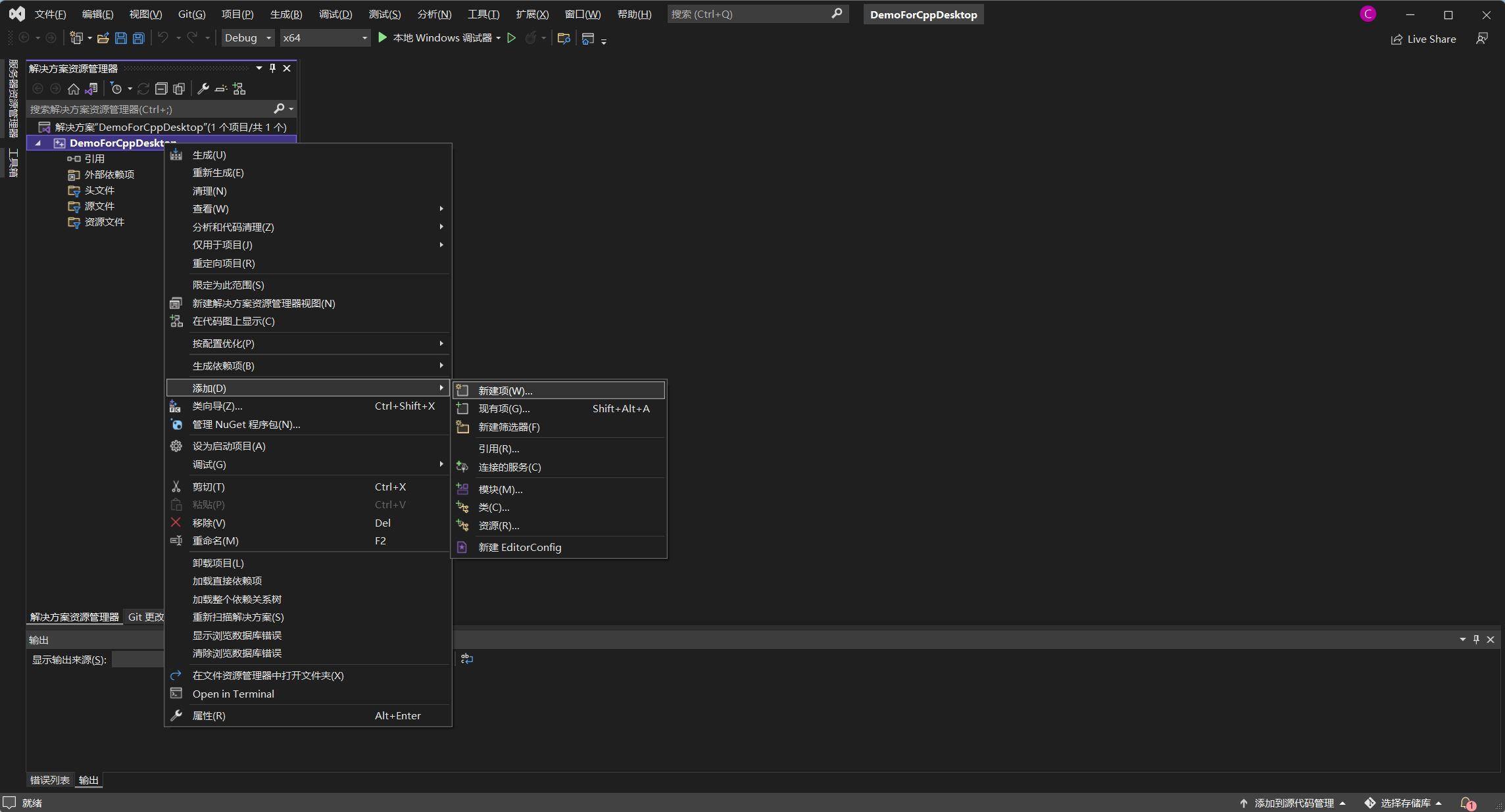Click the Save All icon in the toolbar
The height and width of the screenshot is (812, 1505).
click(x=139, y=38)
